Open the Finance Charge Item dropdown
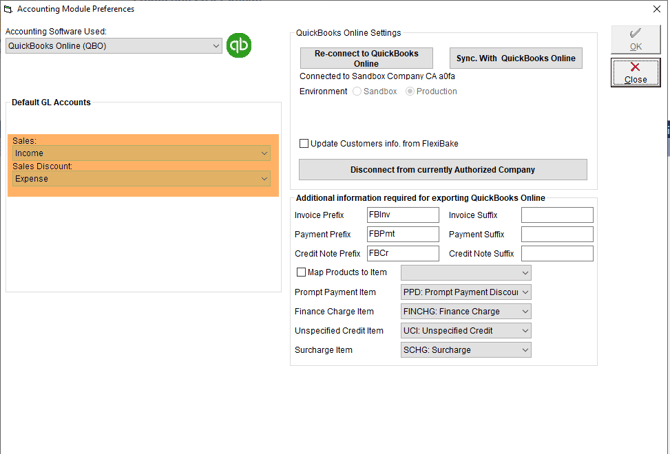The width and height of the screenshot is (670, 454). tap(466, 311)
